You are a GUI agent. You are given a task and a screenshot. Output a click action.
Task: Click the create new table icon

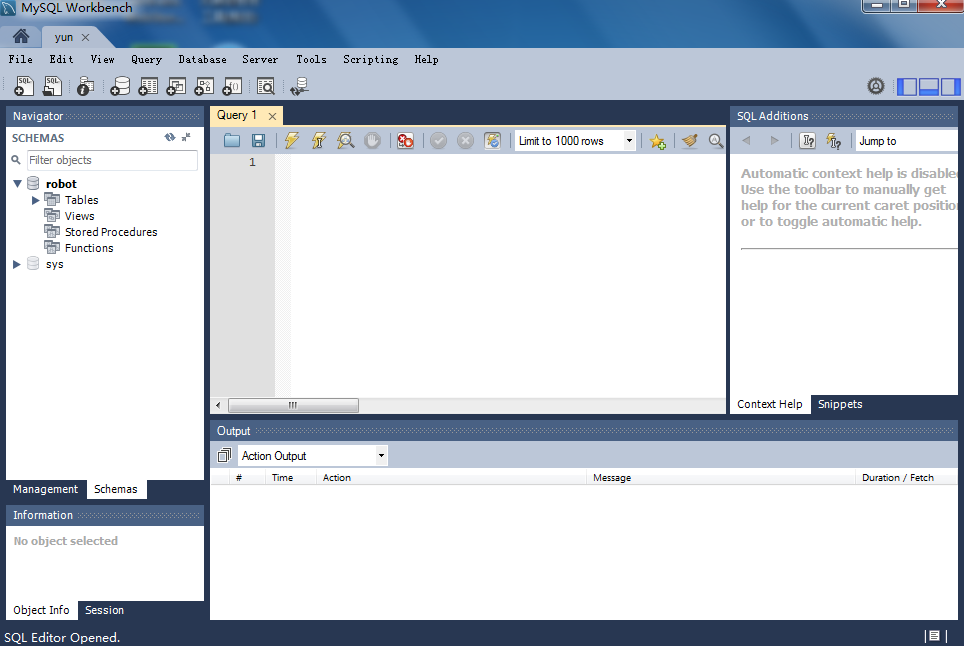pos(148,87)
